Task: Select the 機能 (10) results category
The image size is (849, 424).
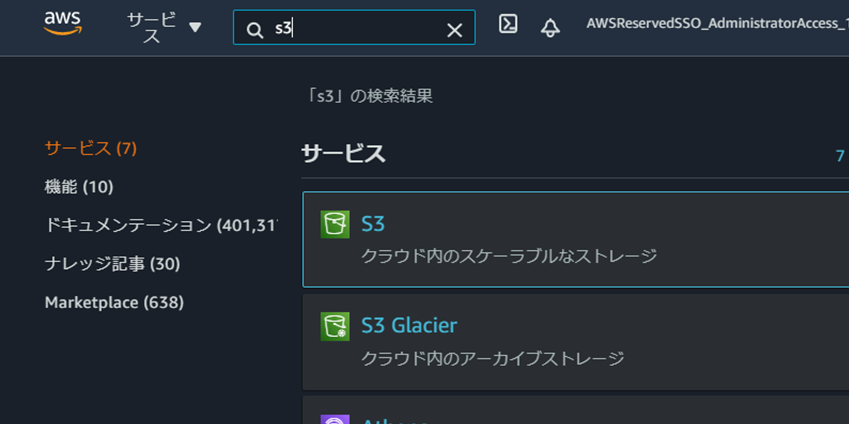Action: (x=79, y=187)
